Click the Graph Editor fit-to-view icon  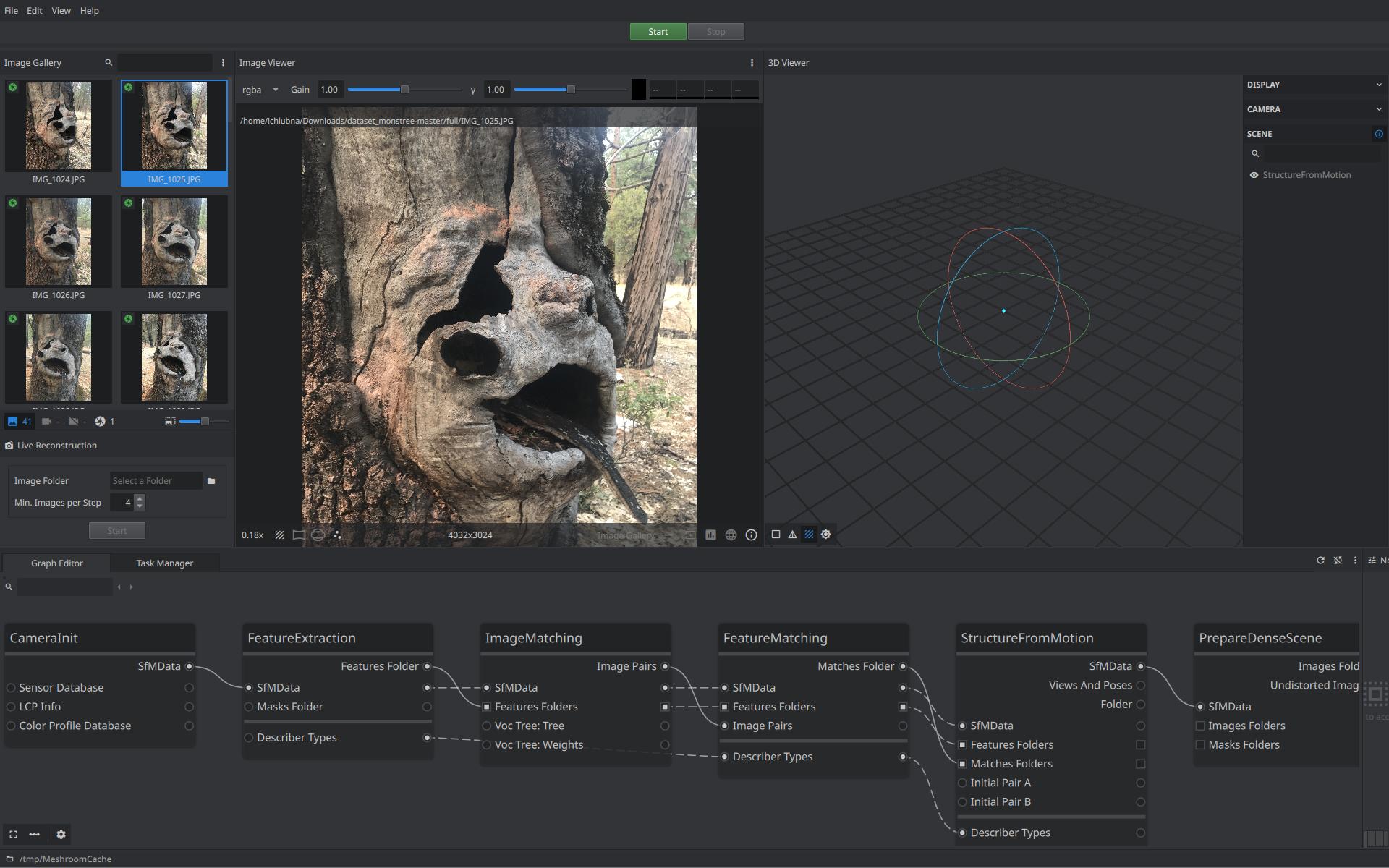click(x=13, y=834)
